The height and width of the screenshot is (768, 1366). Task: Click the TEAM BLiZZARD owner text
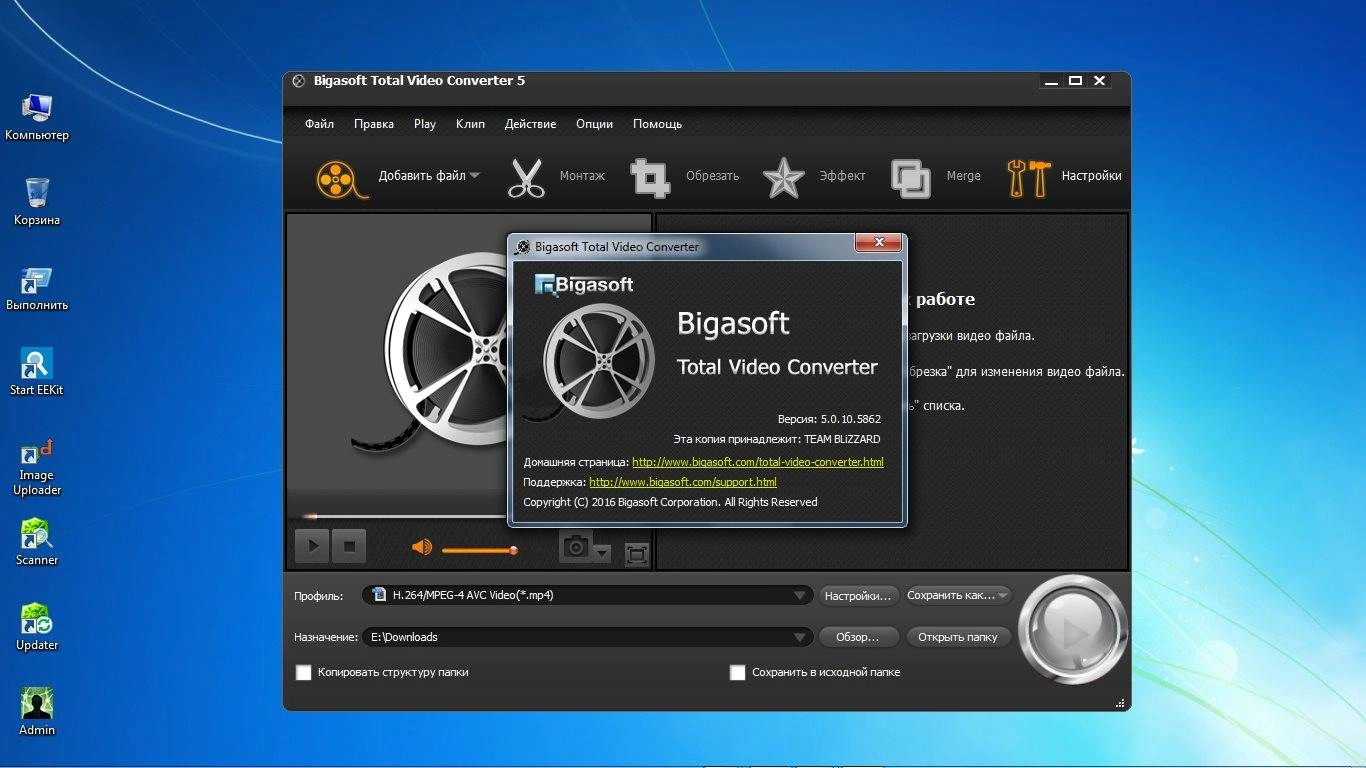click(x=842, y=439)
